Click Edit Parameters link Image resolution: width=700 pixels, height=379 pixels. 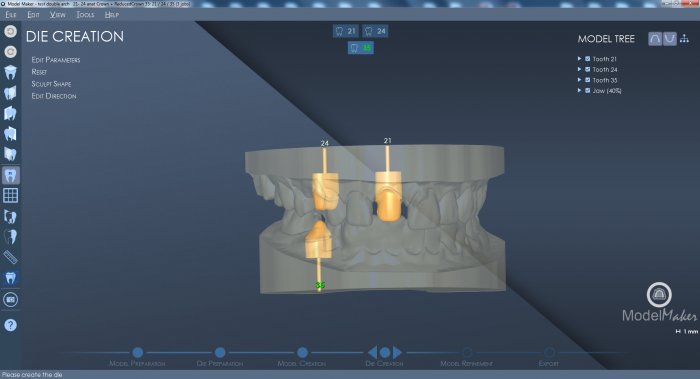coord(56,60)
